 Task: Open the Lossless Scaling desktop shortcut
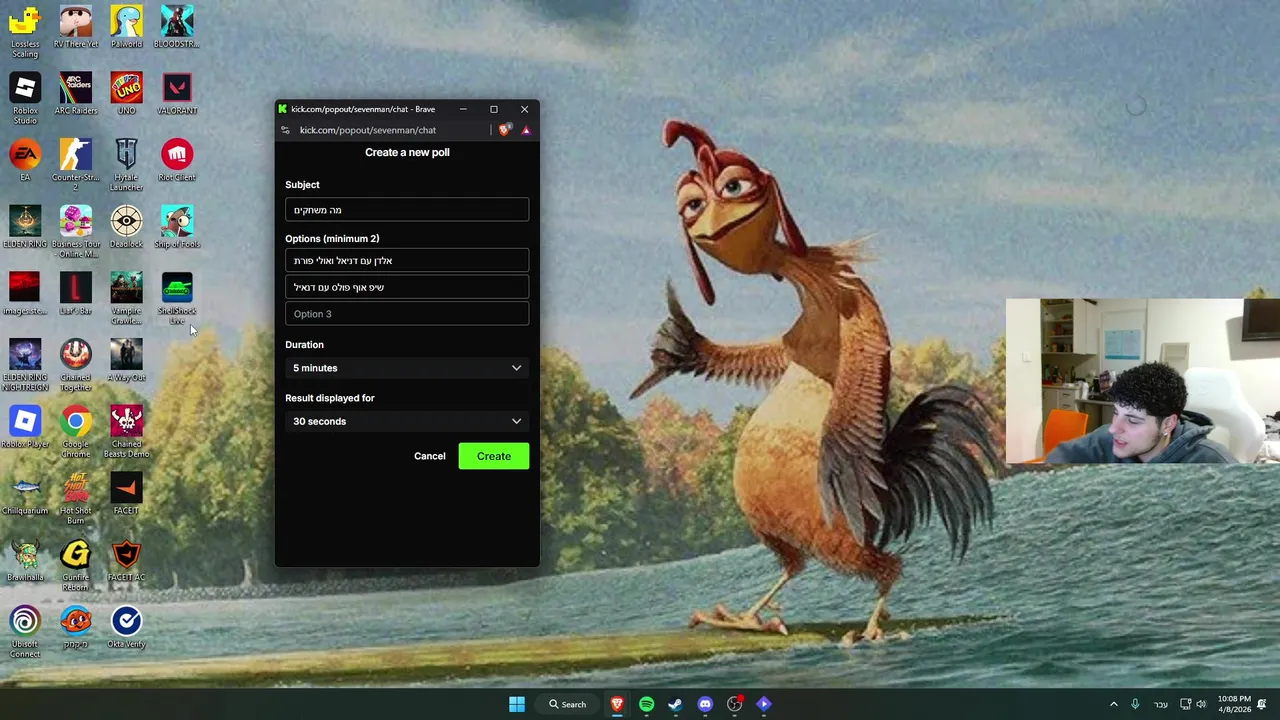[x=25, y=31]
